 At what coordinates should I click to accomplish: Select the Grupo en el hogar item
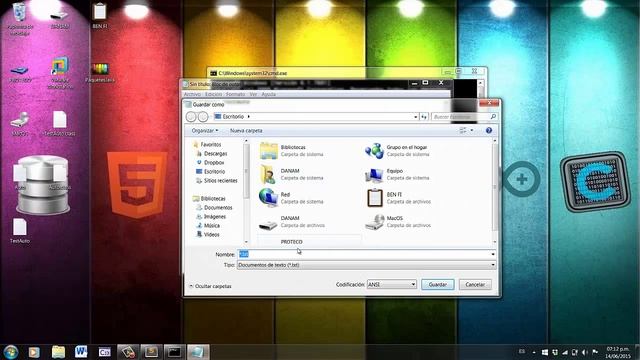398,151
